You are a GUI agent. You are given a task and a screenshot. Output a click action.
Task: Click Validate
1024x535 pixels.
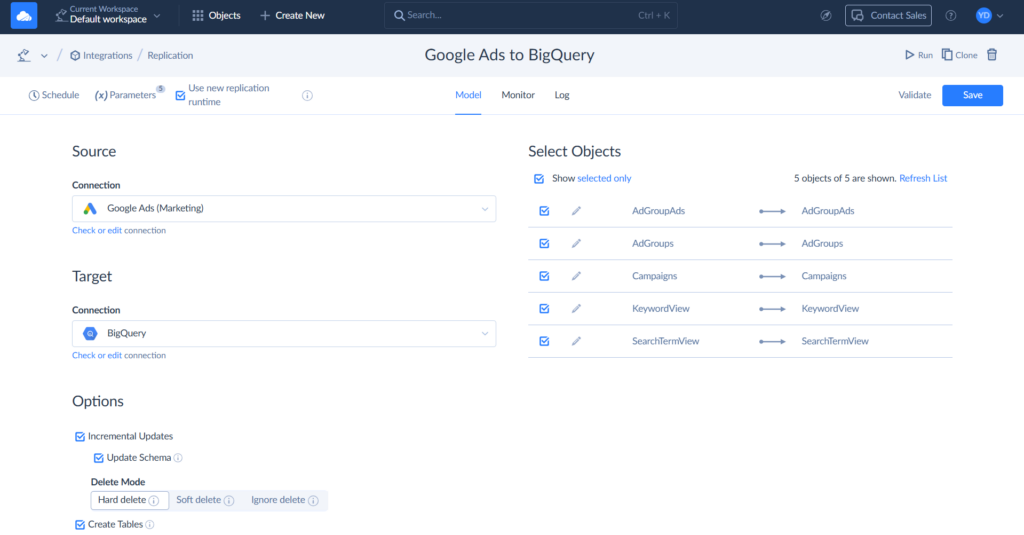tap(914, 95)
